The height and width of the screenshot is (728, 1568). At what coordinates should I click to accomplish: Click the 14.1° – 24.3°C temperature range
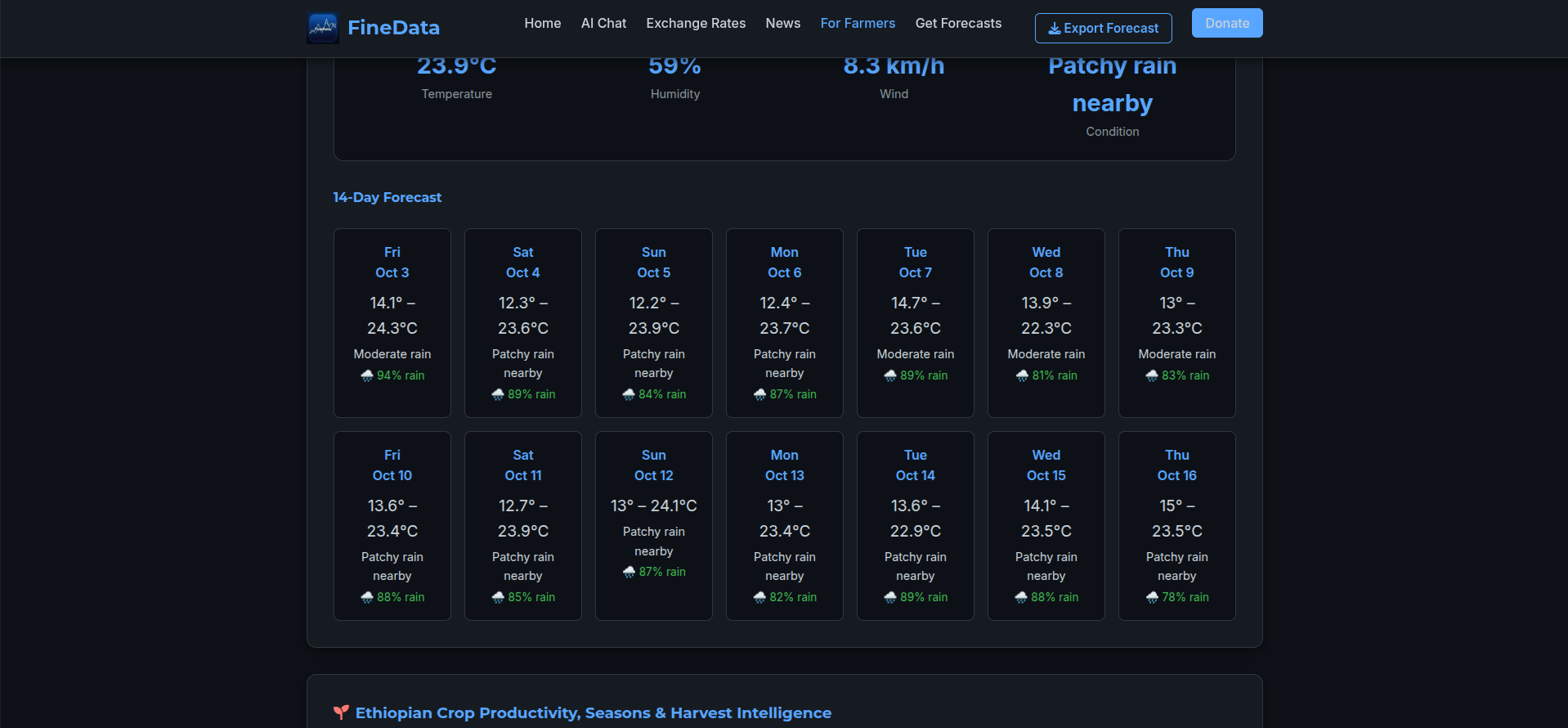(392, 315)
